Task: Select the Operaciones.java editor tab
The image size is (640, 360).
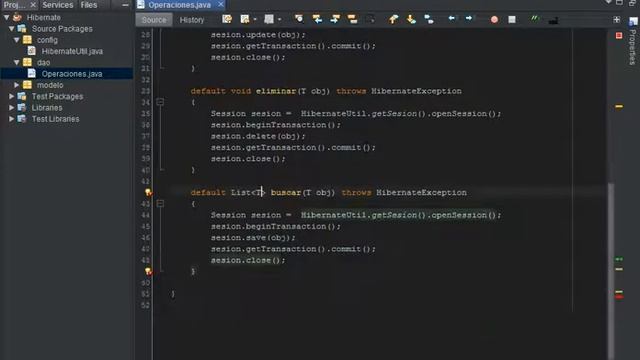Action: 180,5
